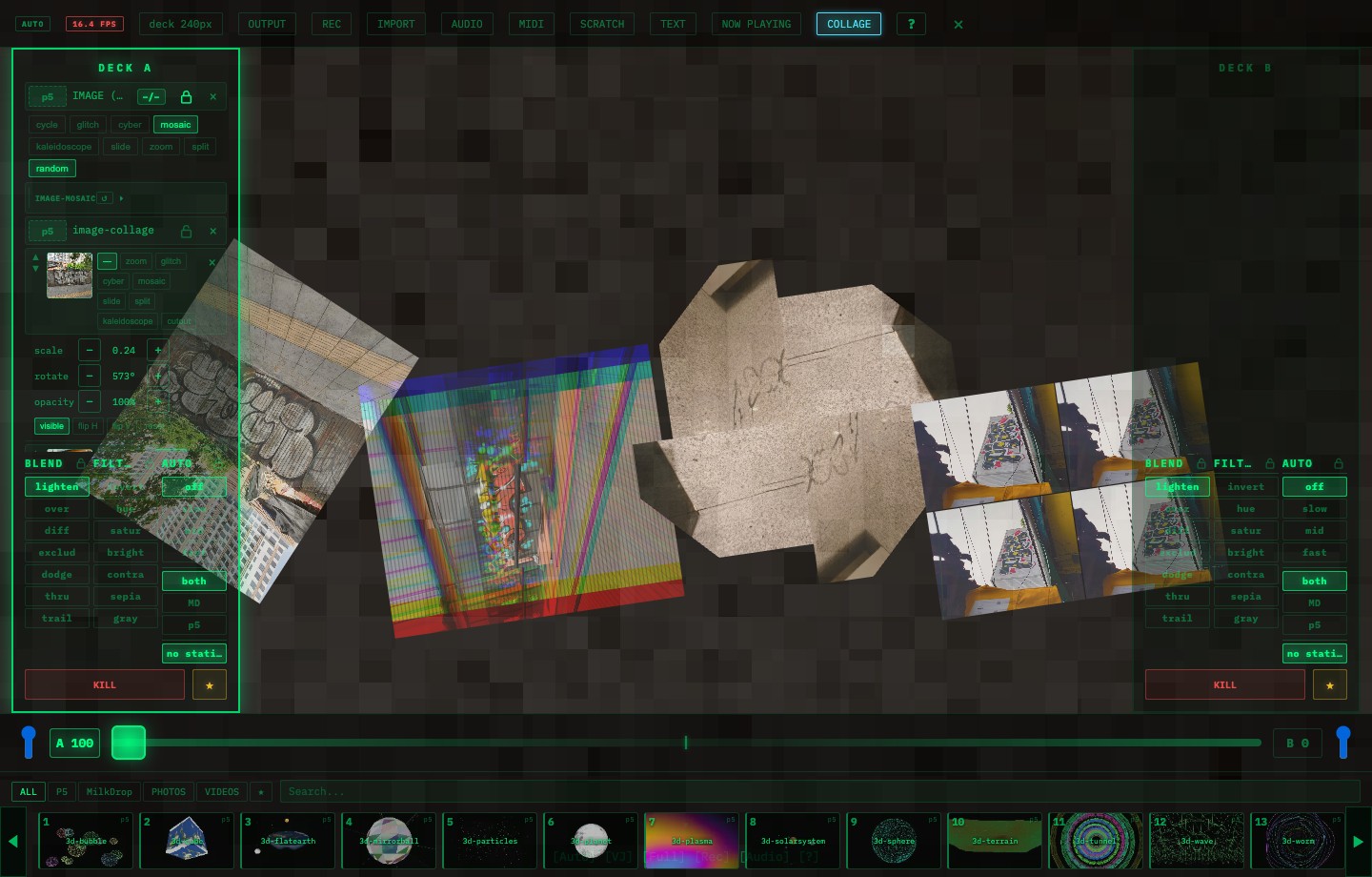Toggle the mosaic effect on IMAGE layer
1372x877 pixels.
[175, 125]
